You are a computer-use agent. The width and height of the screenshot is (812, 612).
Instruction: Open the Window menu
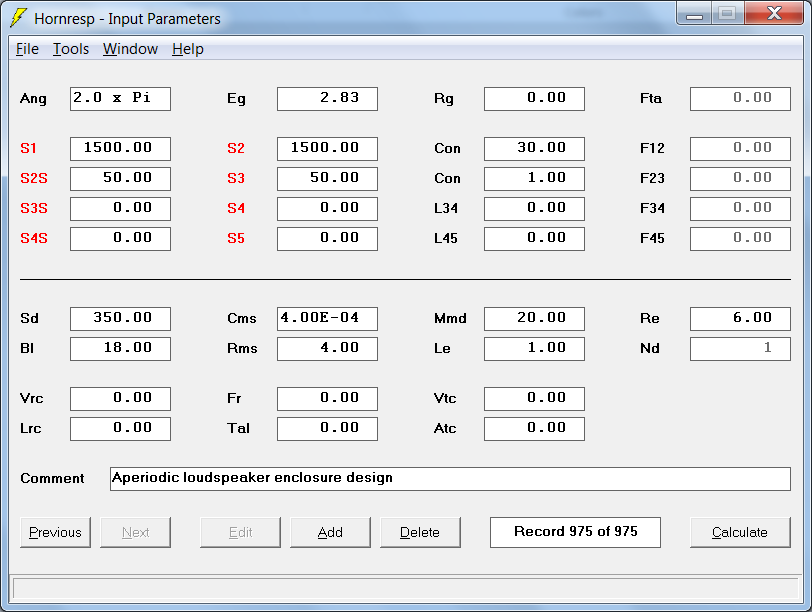point(130,49)
